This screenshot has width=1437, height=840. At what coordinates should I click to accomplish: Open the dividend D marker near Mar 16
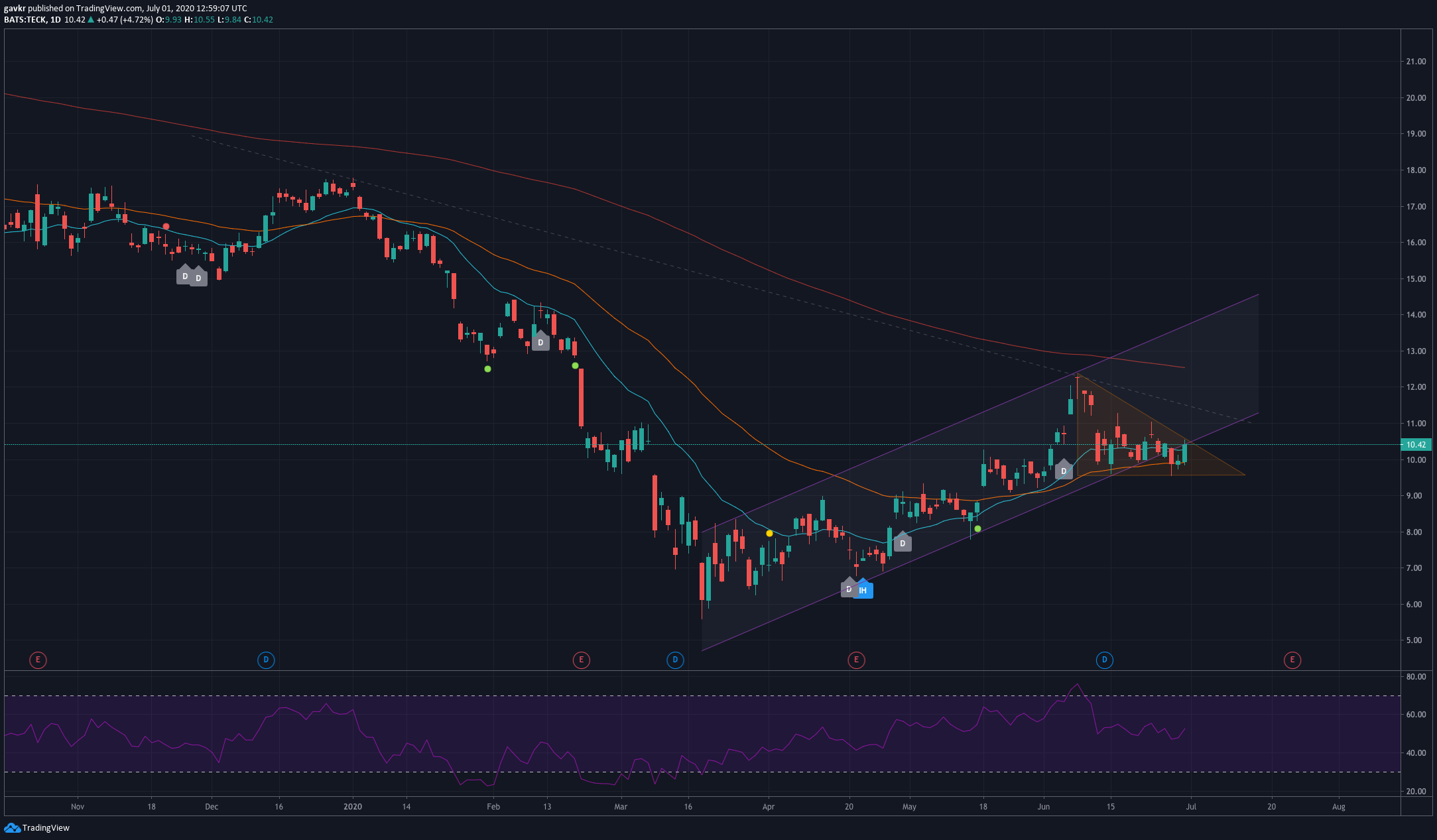[675, 660]
